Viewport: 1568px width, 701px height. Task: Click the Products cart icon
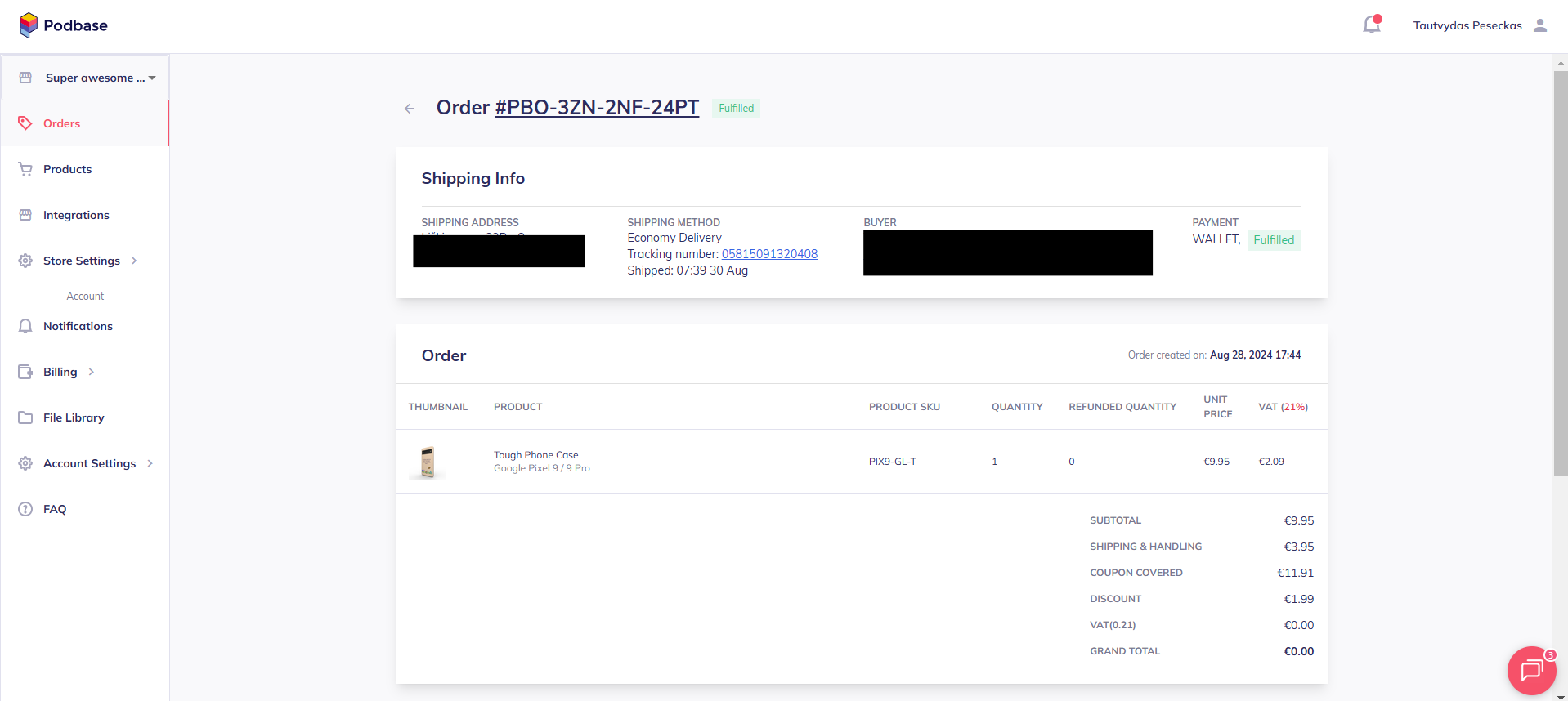25,169
